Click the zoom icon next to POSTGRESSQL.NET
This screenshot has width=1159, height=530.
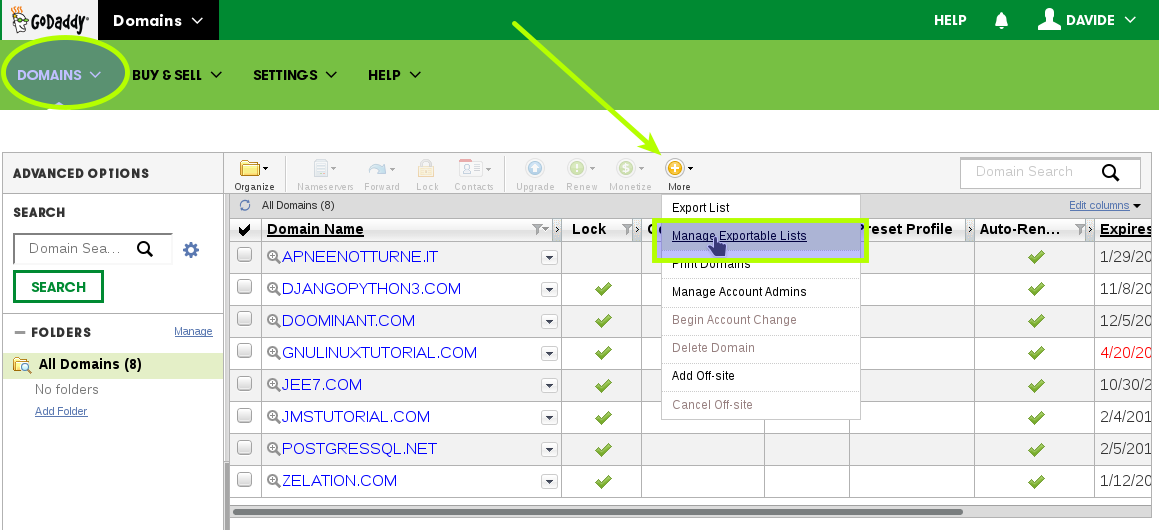(273, 449)
